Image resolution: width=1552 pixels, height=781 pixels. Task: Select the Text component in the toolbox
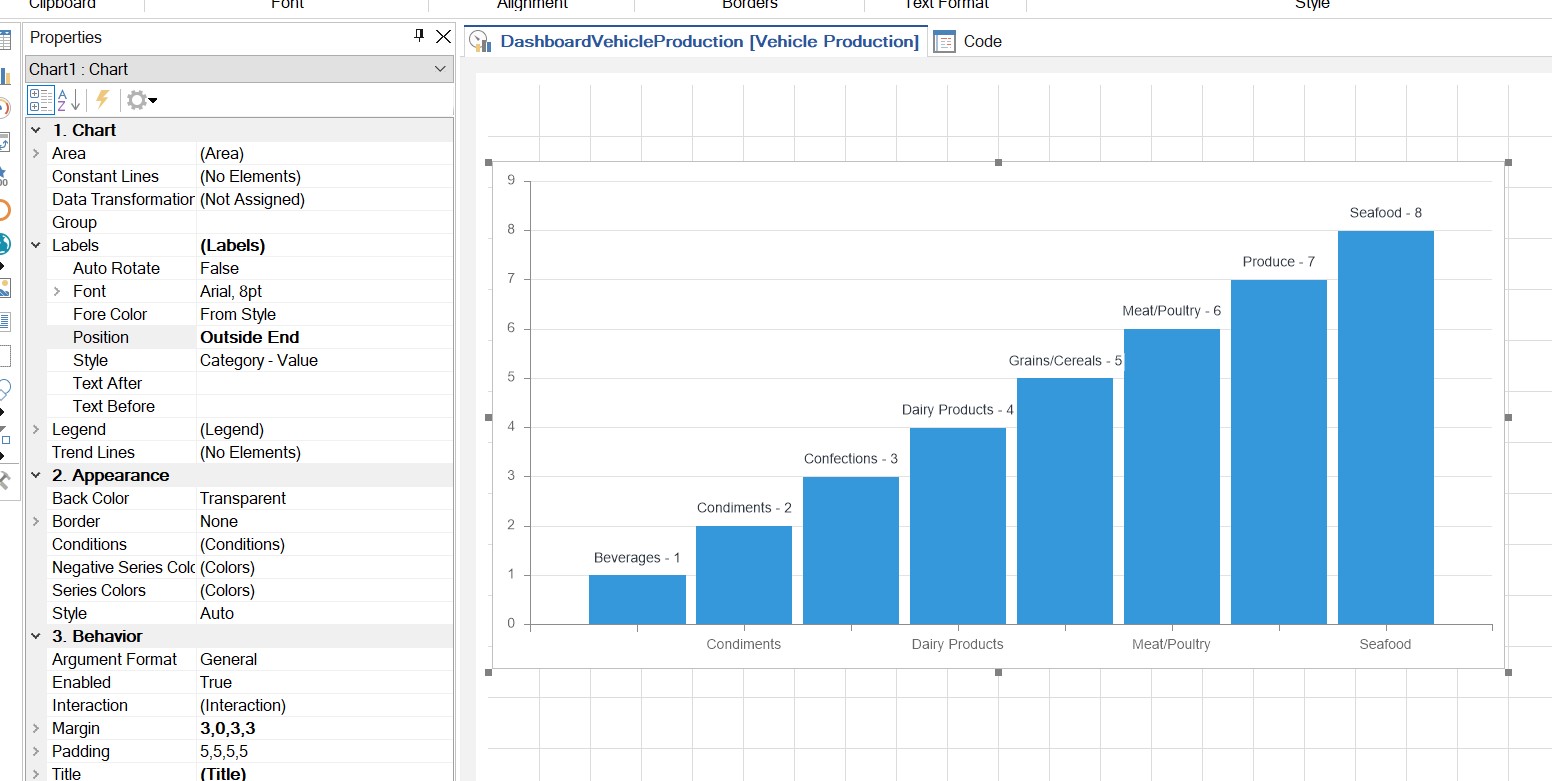pos(5,322)
